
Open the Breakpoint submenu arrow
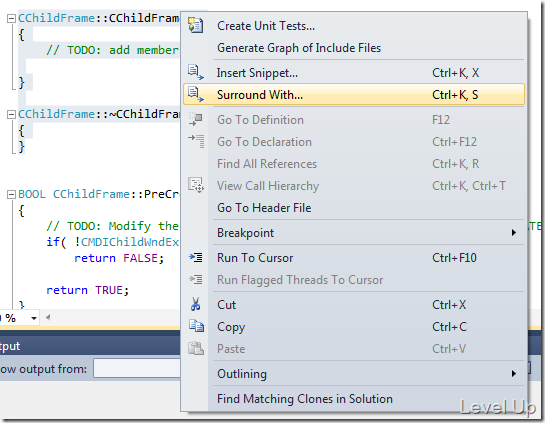point(514,233)
